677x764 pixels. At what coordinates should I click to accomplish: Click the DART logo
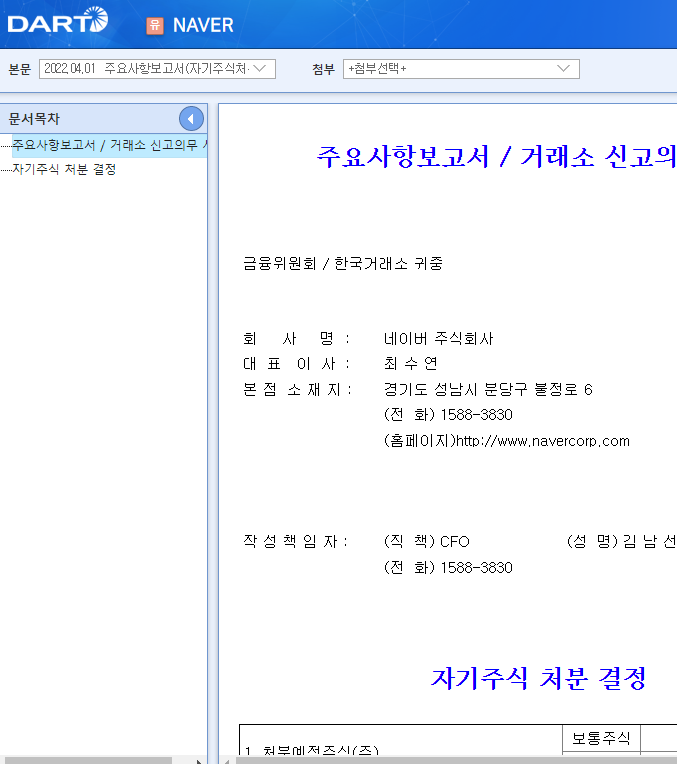(58, 20)
